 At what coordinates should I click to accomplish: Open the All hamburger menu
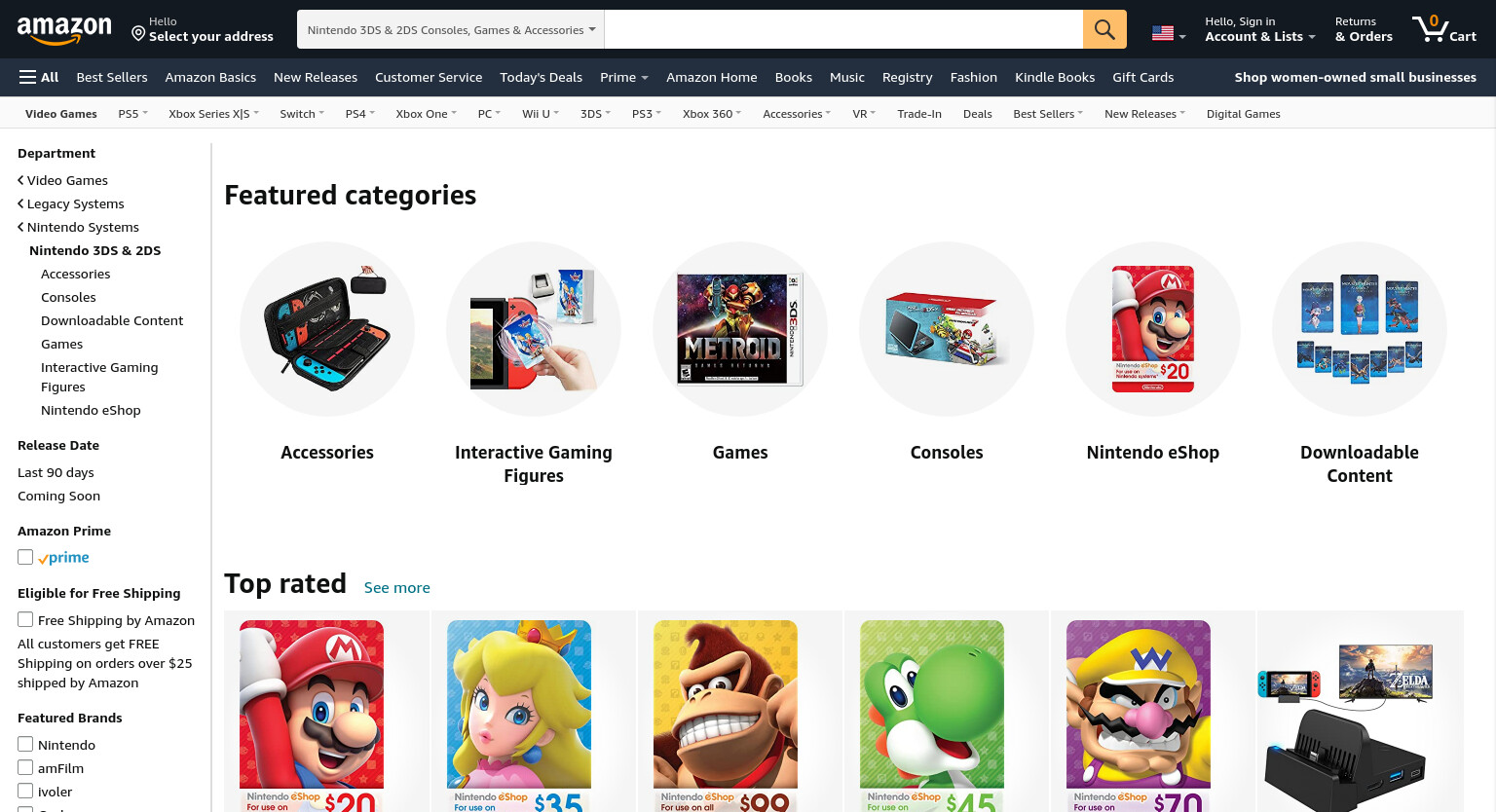[39, 77]
